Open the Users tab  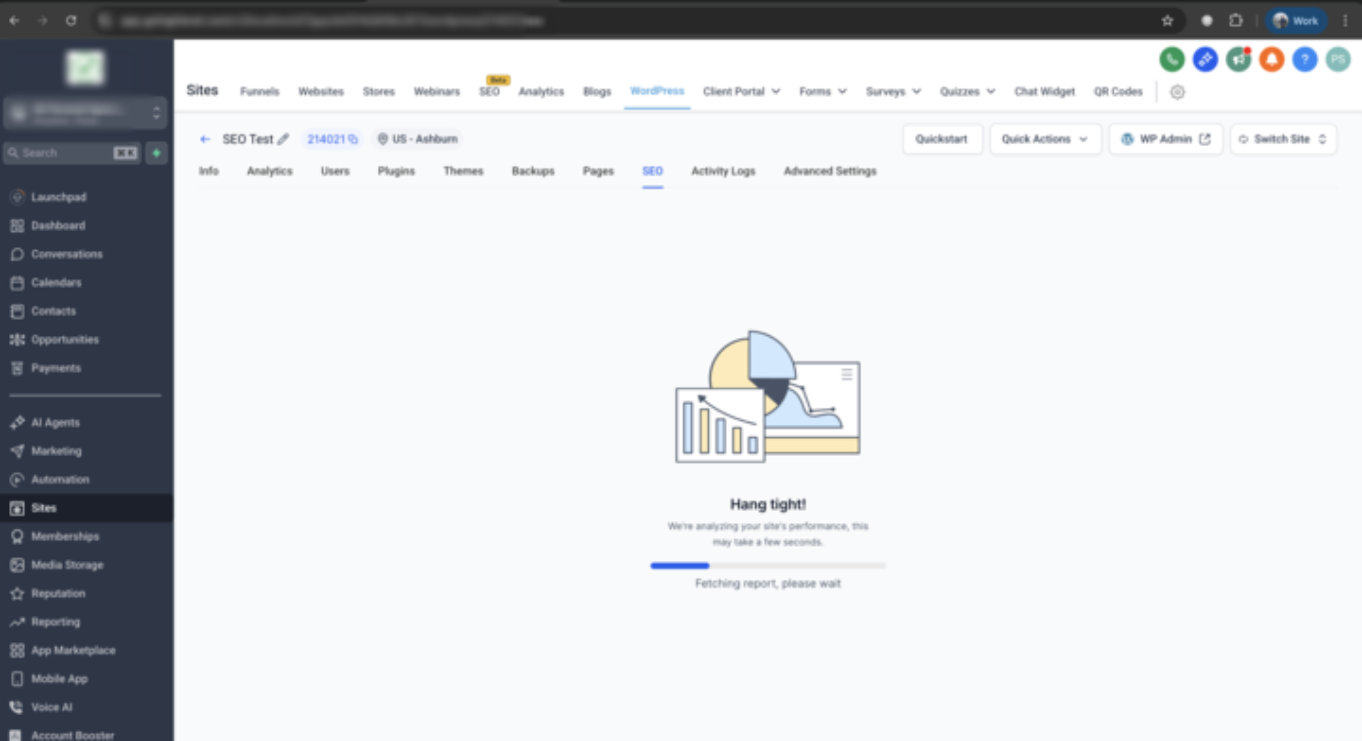335,171
